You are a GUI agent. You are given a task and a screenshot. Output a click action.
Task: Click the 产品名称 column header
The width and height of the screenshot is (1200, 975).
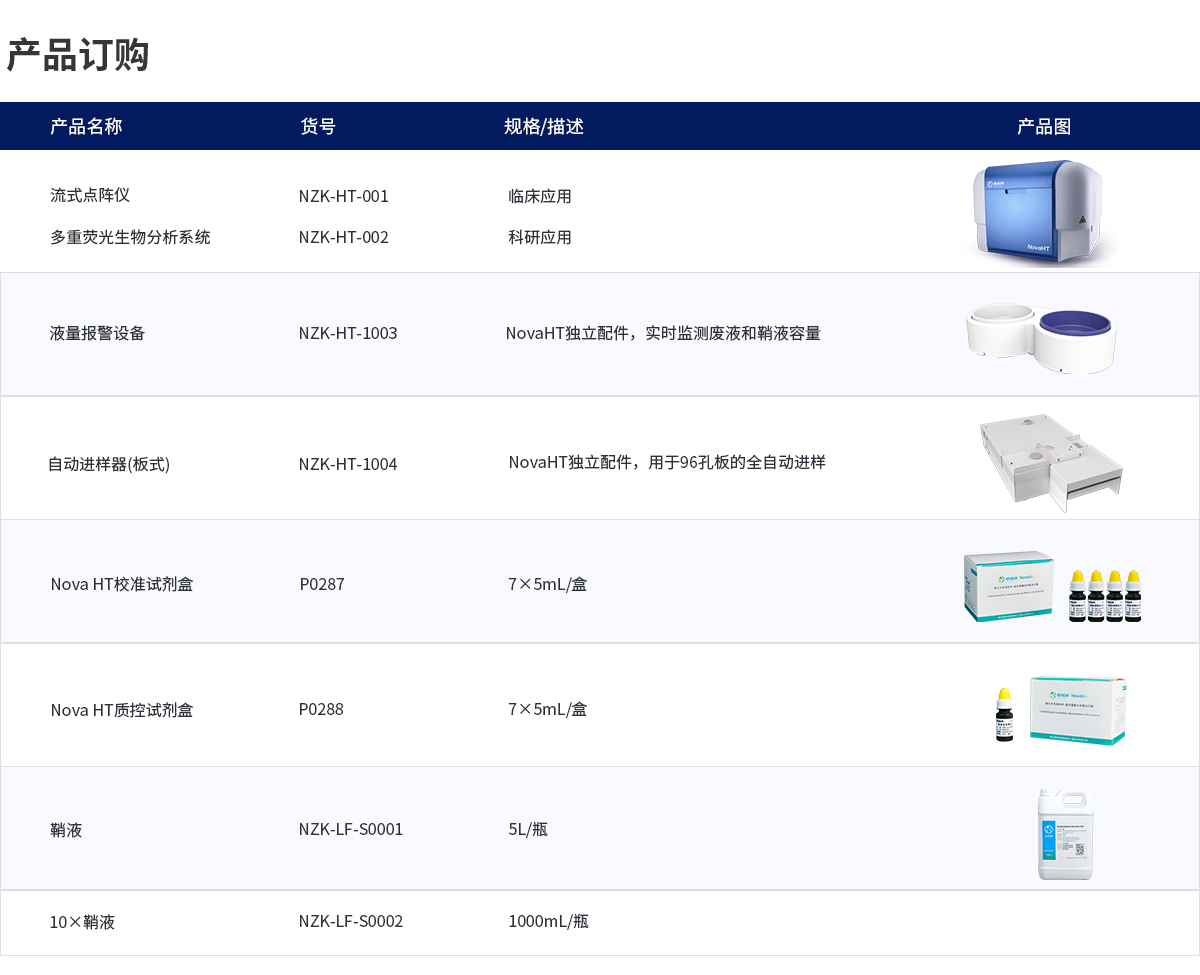(86, 126)
